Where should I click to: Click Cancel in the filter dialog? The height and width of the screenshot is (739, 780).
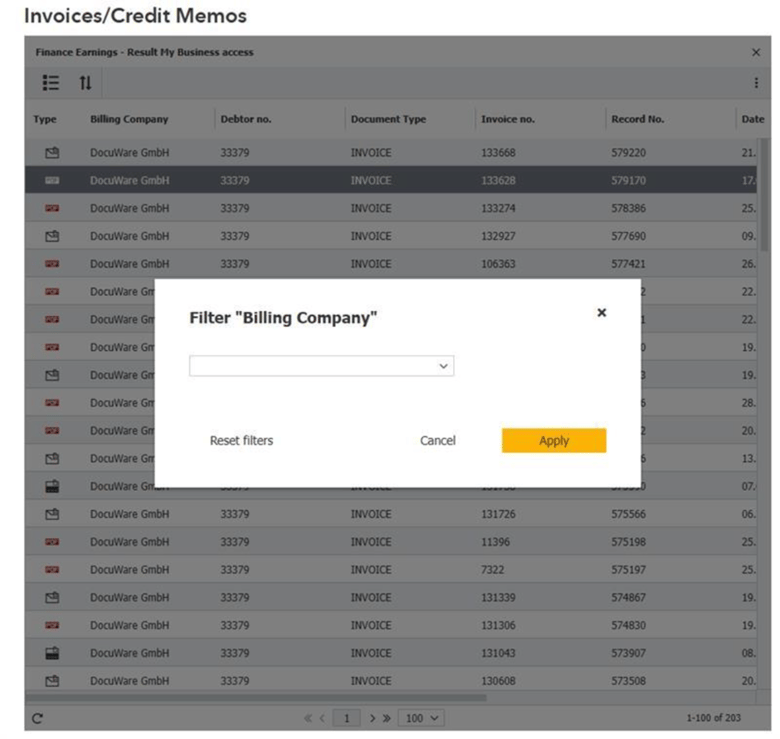[437, 441]
